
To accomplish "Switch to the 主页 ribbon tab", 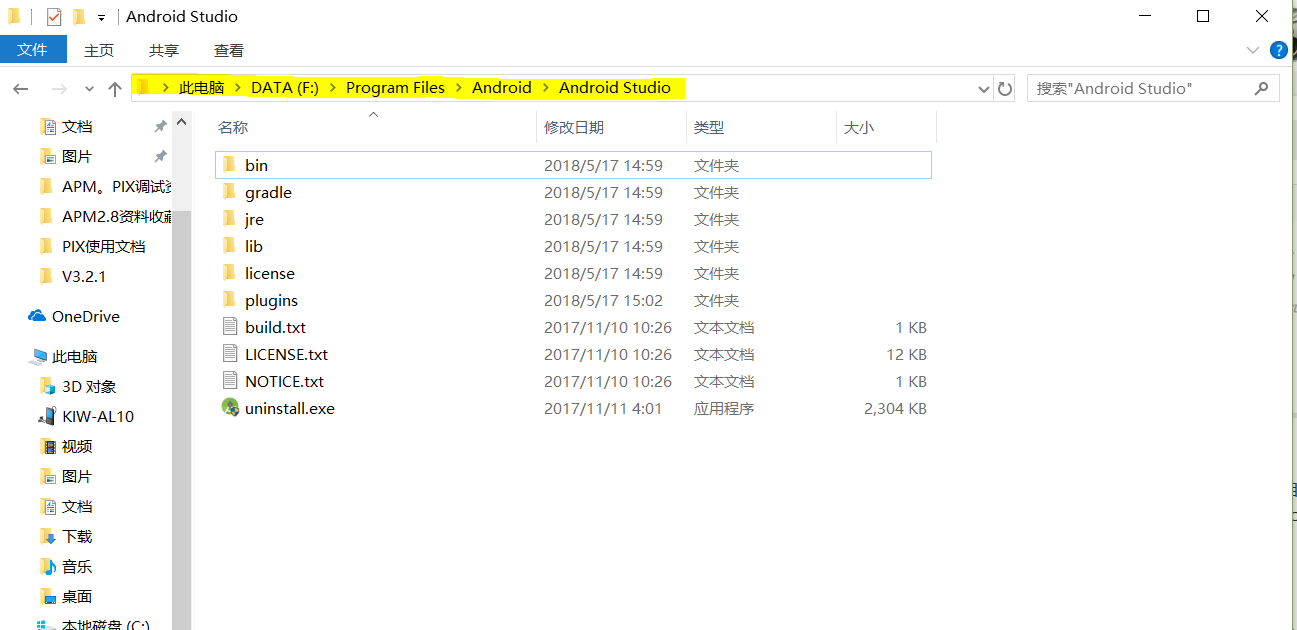I will [99, 50].
